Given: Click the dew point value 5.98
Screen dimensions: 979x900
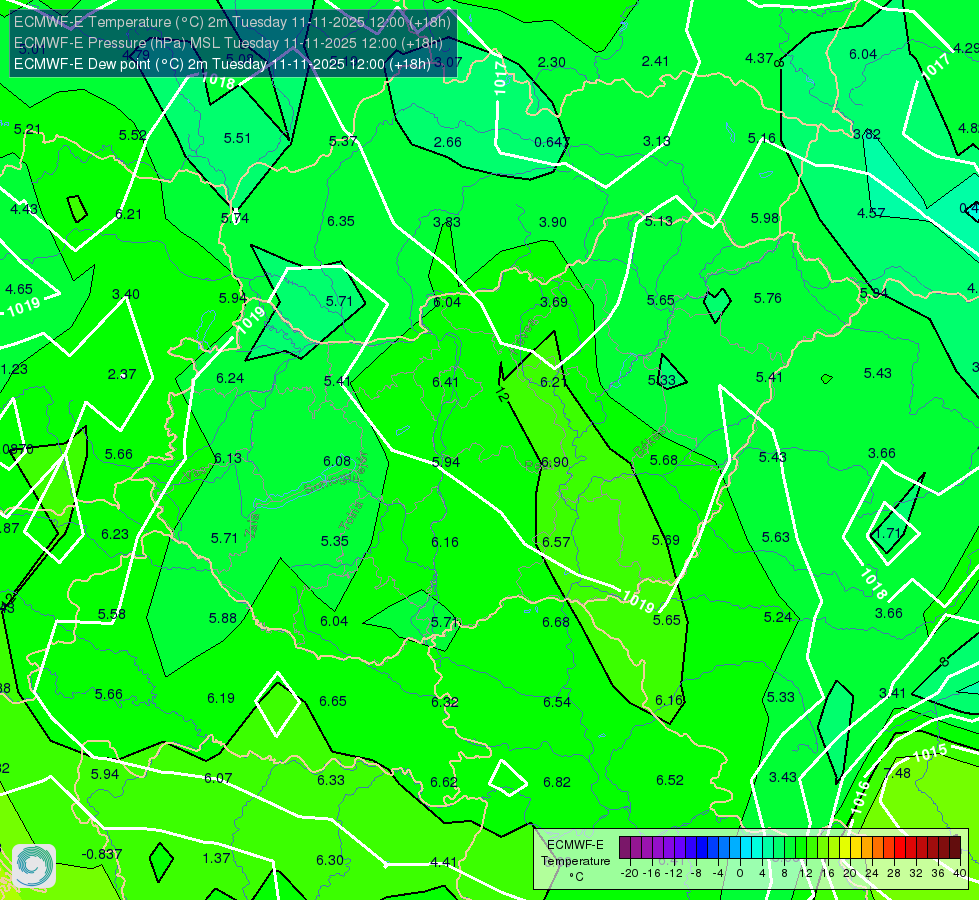Looking at the screenshot, I should [765, 218].
